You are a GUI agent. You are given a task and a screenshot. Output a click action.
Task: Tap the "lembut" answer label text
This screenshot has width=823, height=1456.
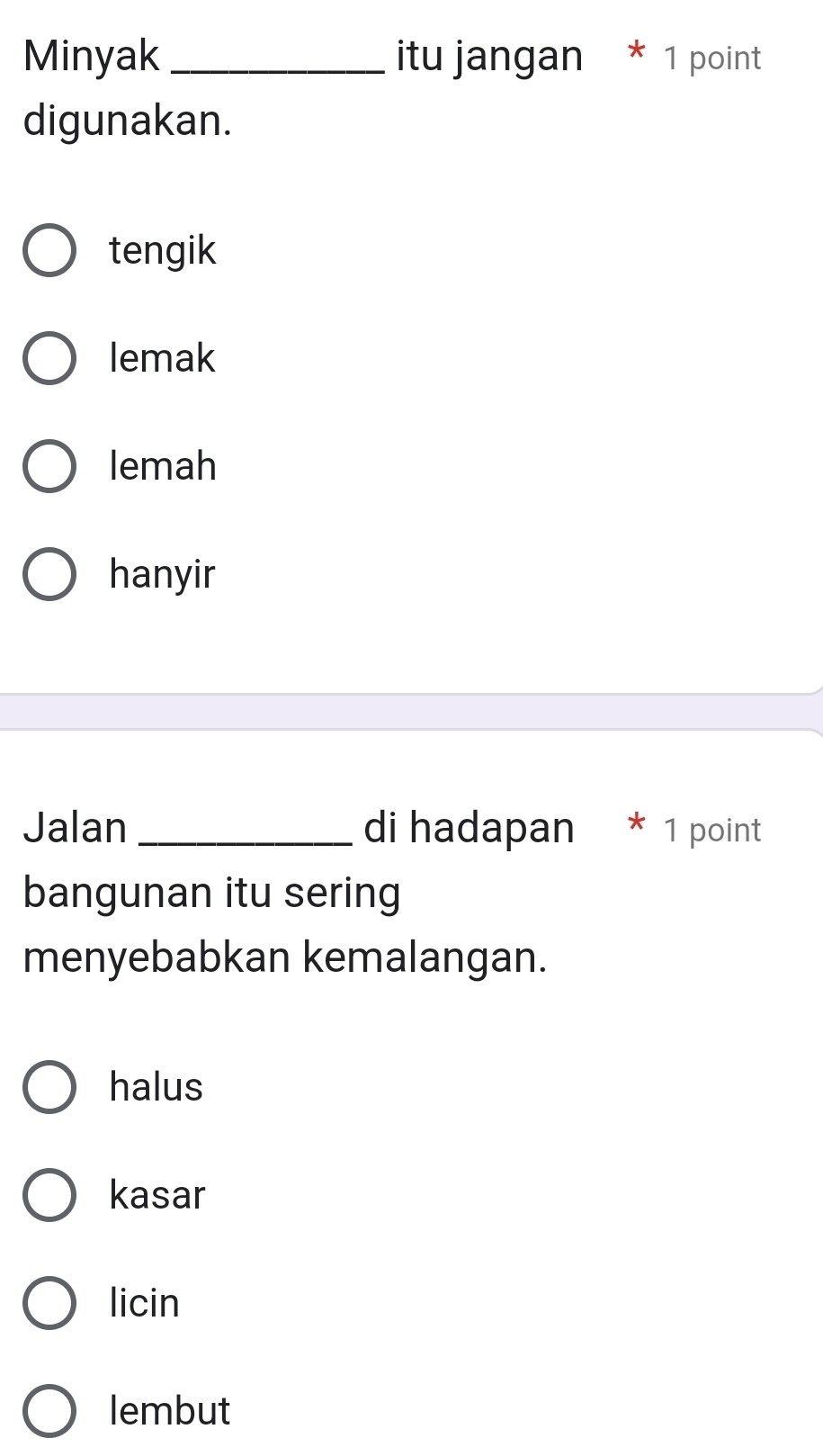click(170, 1411)
